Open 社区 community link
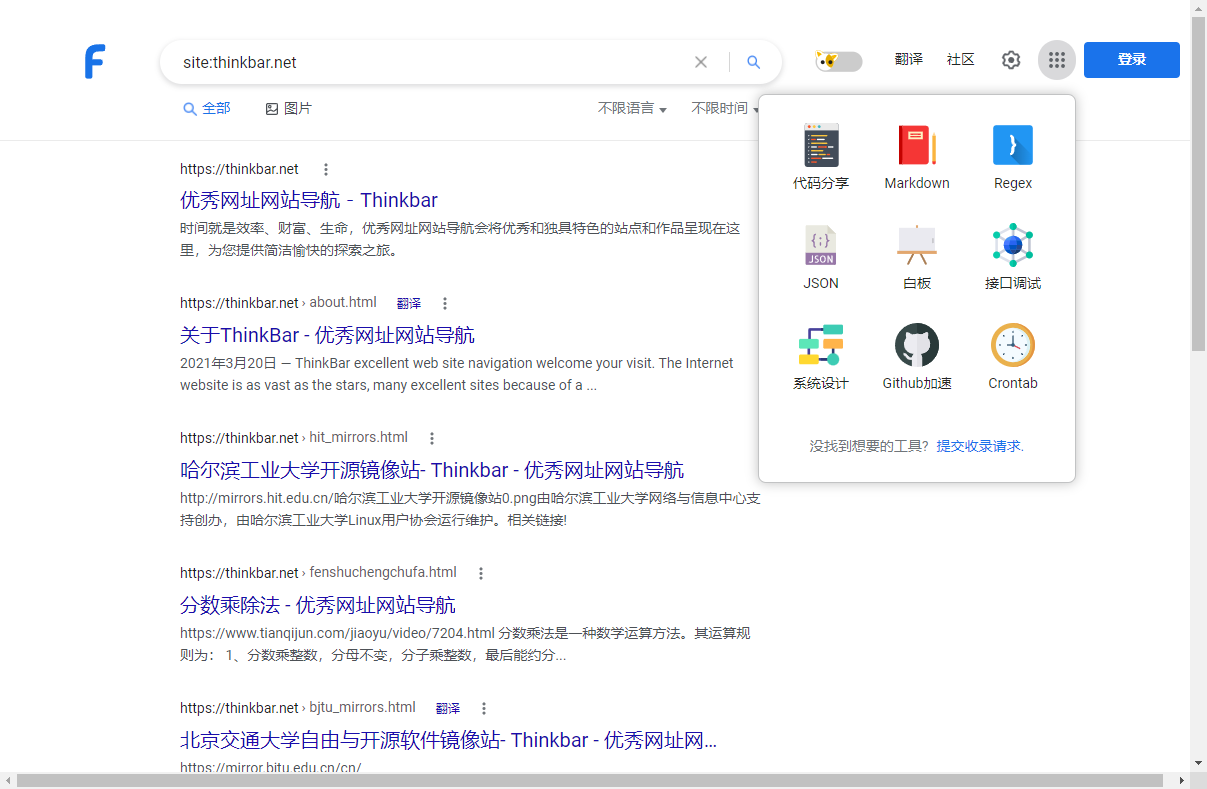Screen dimensions: 1207x789 [x=961, y=60]
